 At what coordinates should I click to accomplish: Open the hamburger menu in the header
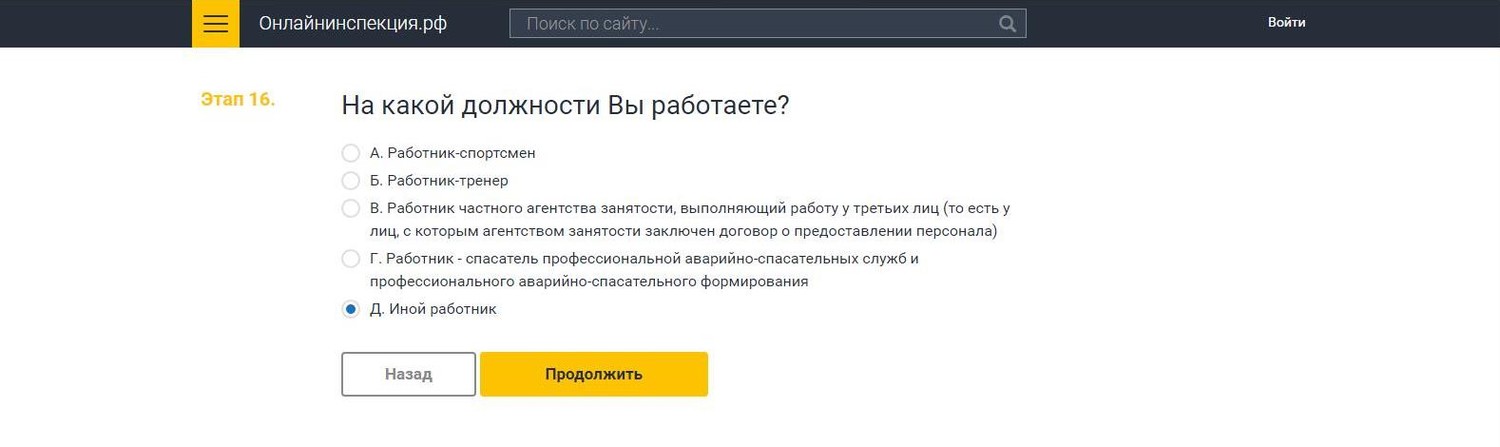click(216, 23)
